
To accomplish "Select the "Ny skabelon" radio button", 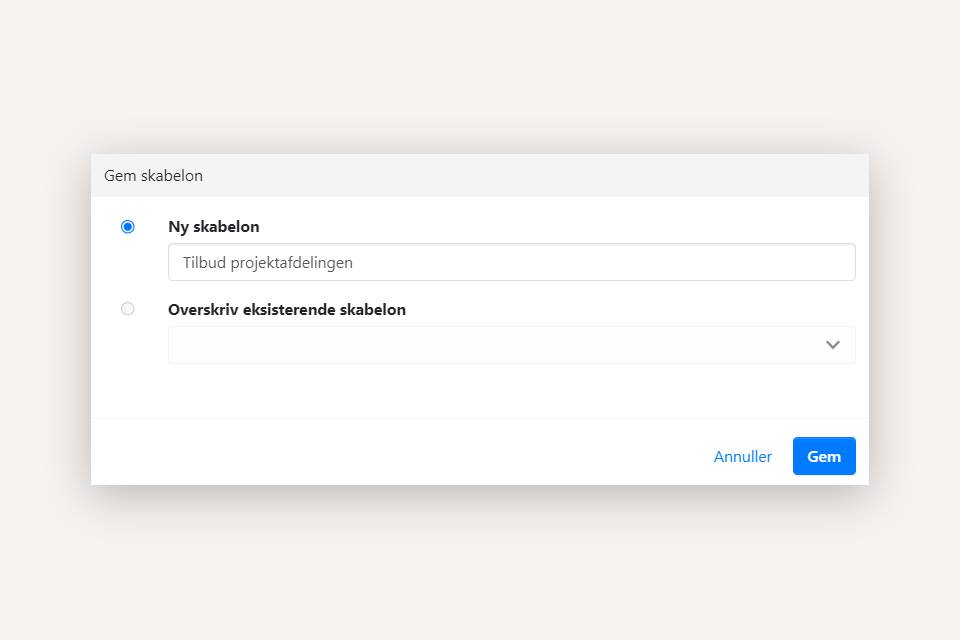I will 127,227.
